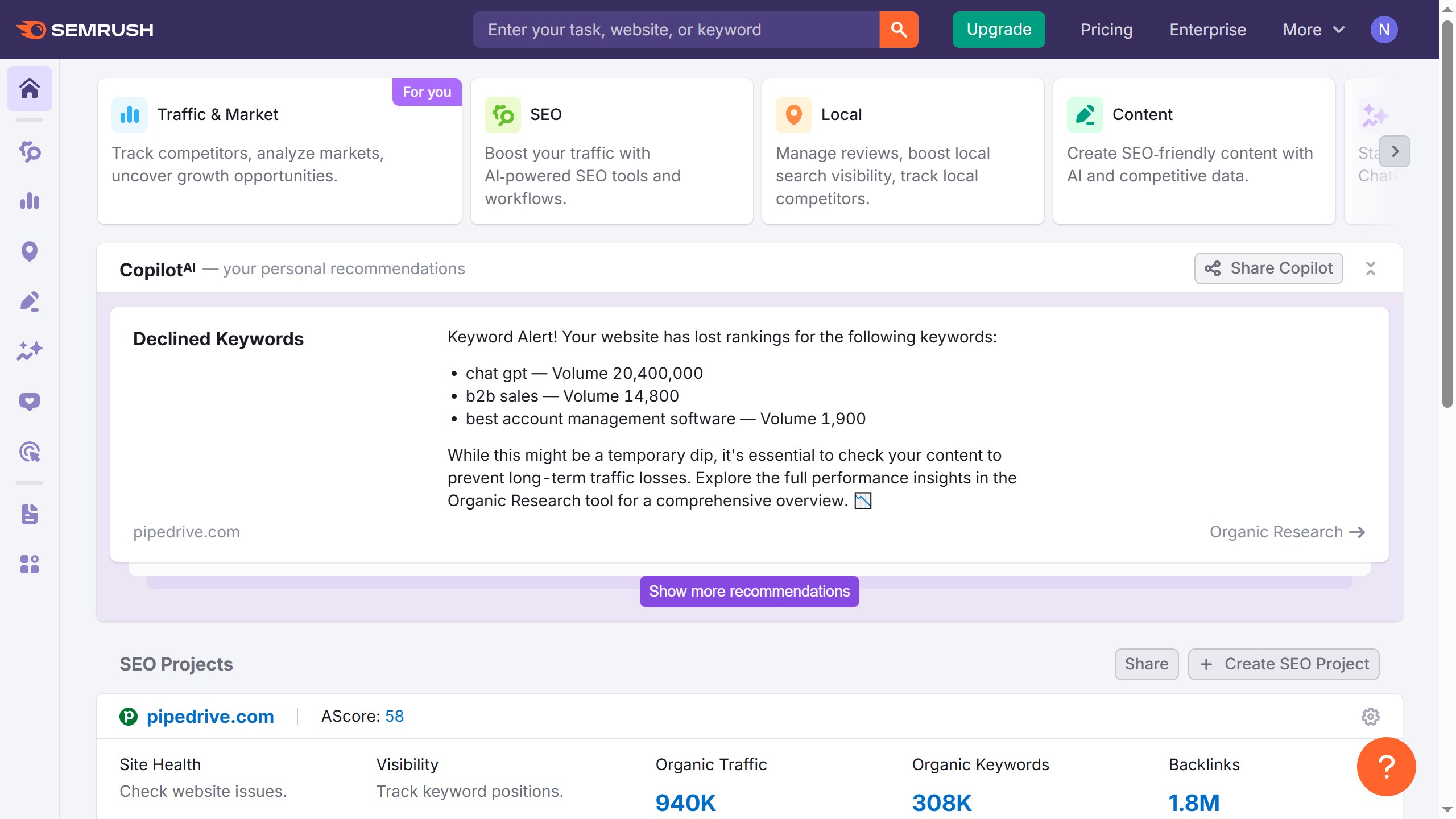Open the Pricing menu item
Screen dimensions: 1456x819
coord(1107,30)
